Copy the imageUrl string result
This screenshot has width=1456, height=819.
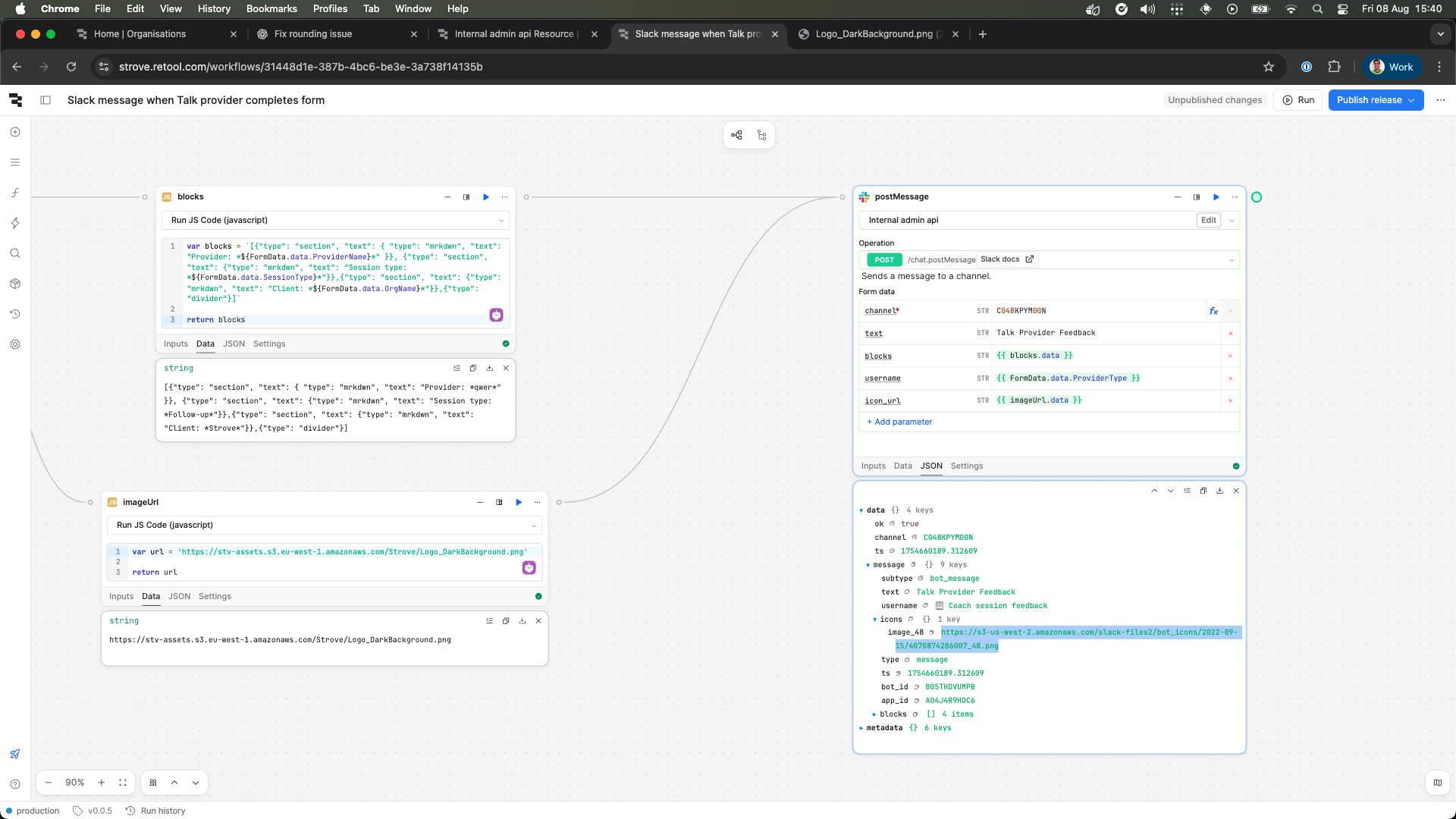pyautogui.click(x=506, y=621)
